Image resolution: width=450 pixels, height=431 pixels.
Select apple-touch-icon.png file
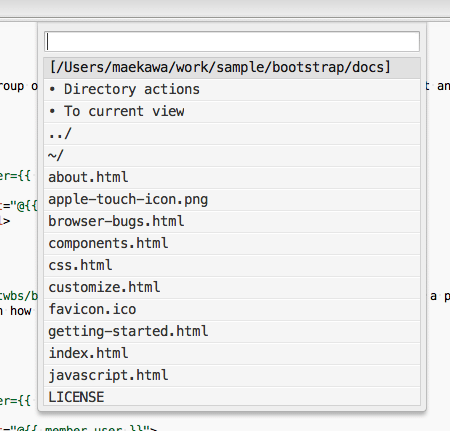tap(232, 200)
